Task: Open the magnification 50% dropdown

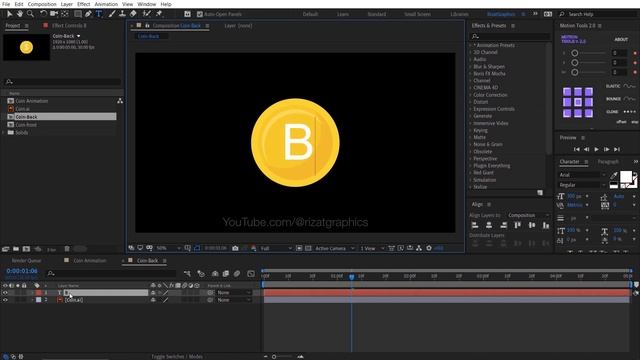Action: pyautogui.click(x=169, y=248)
